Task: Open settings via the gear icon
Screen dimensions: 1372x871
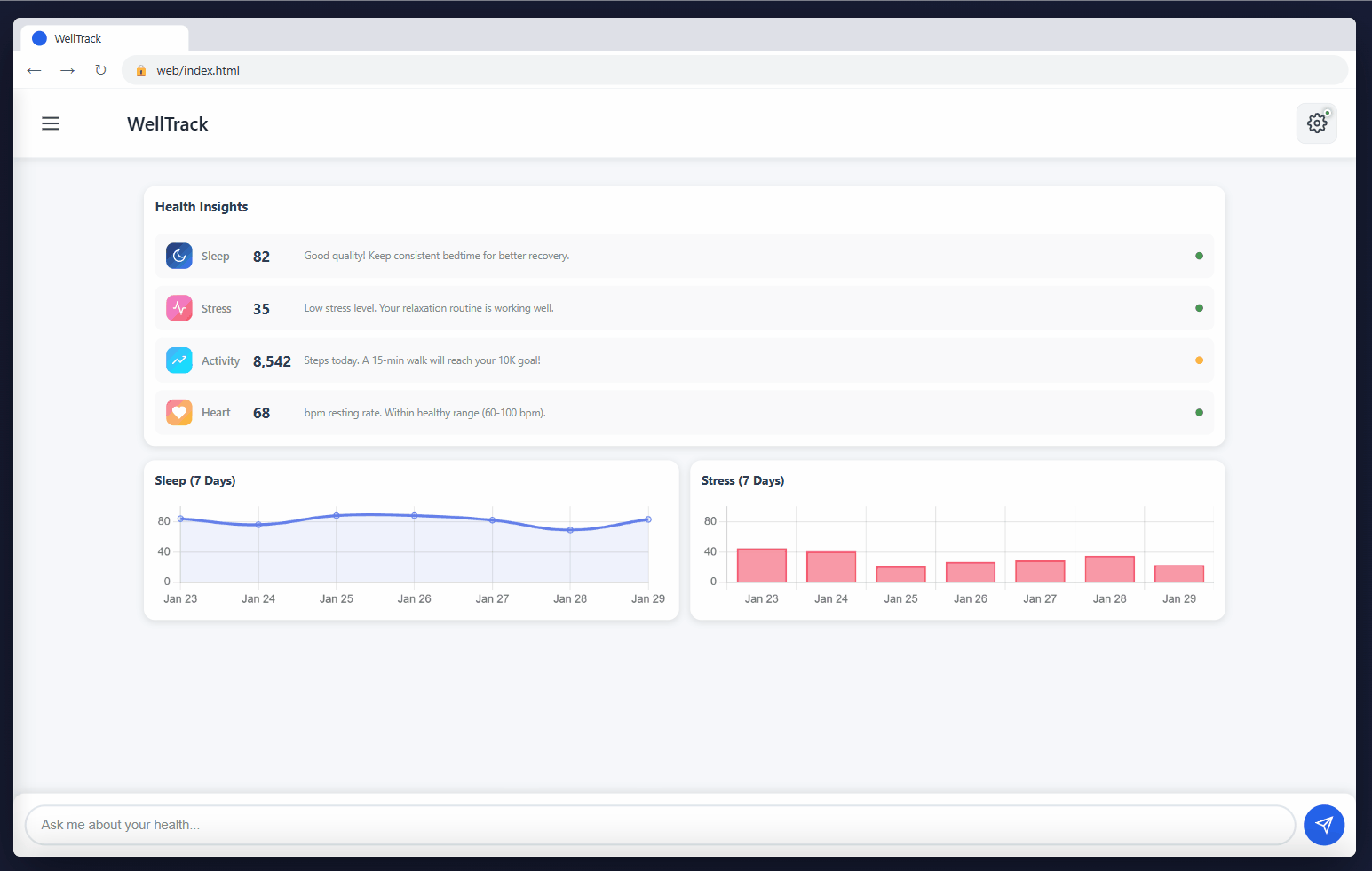Action: (x=1316, y=123)
